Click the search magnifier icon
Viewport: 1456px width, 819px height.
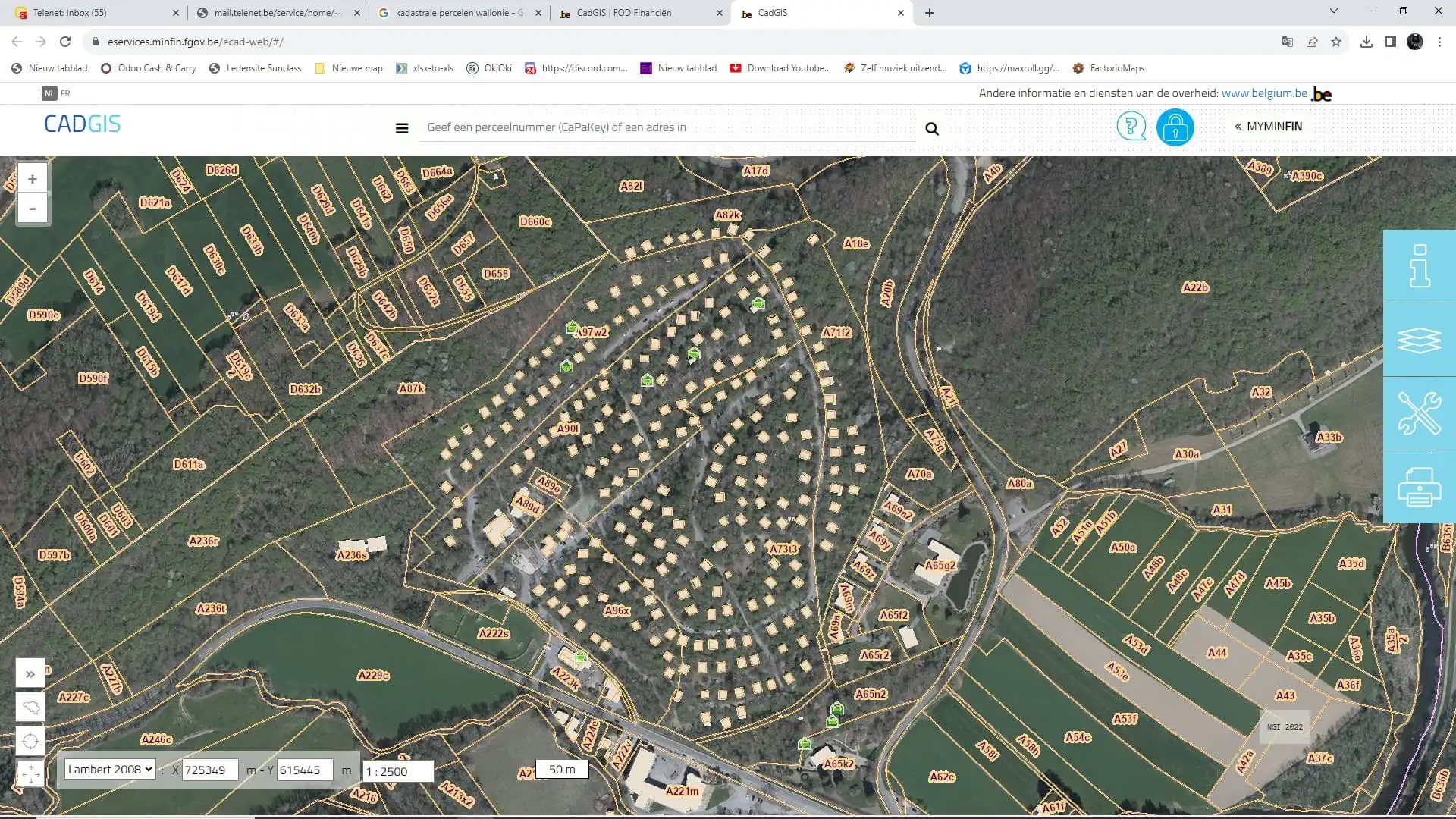click(931, 128)
